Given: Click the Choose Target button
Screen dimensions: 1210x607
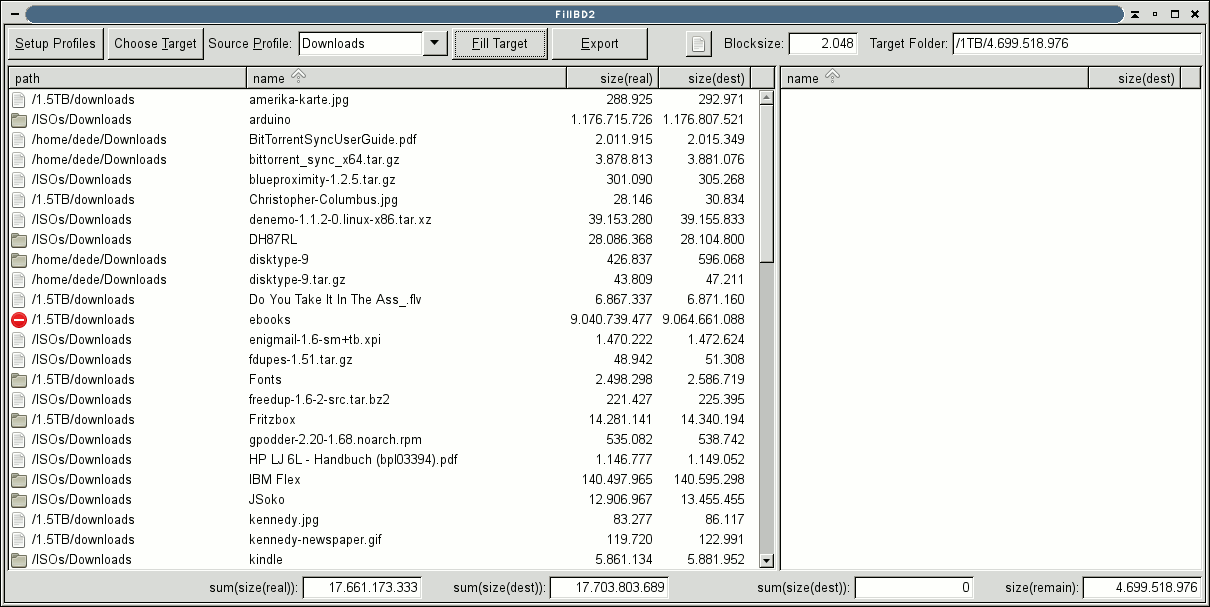Looking at the screenshot, I should 155,44.
